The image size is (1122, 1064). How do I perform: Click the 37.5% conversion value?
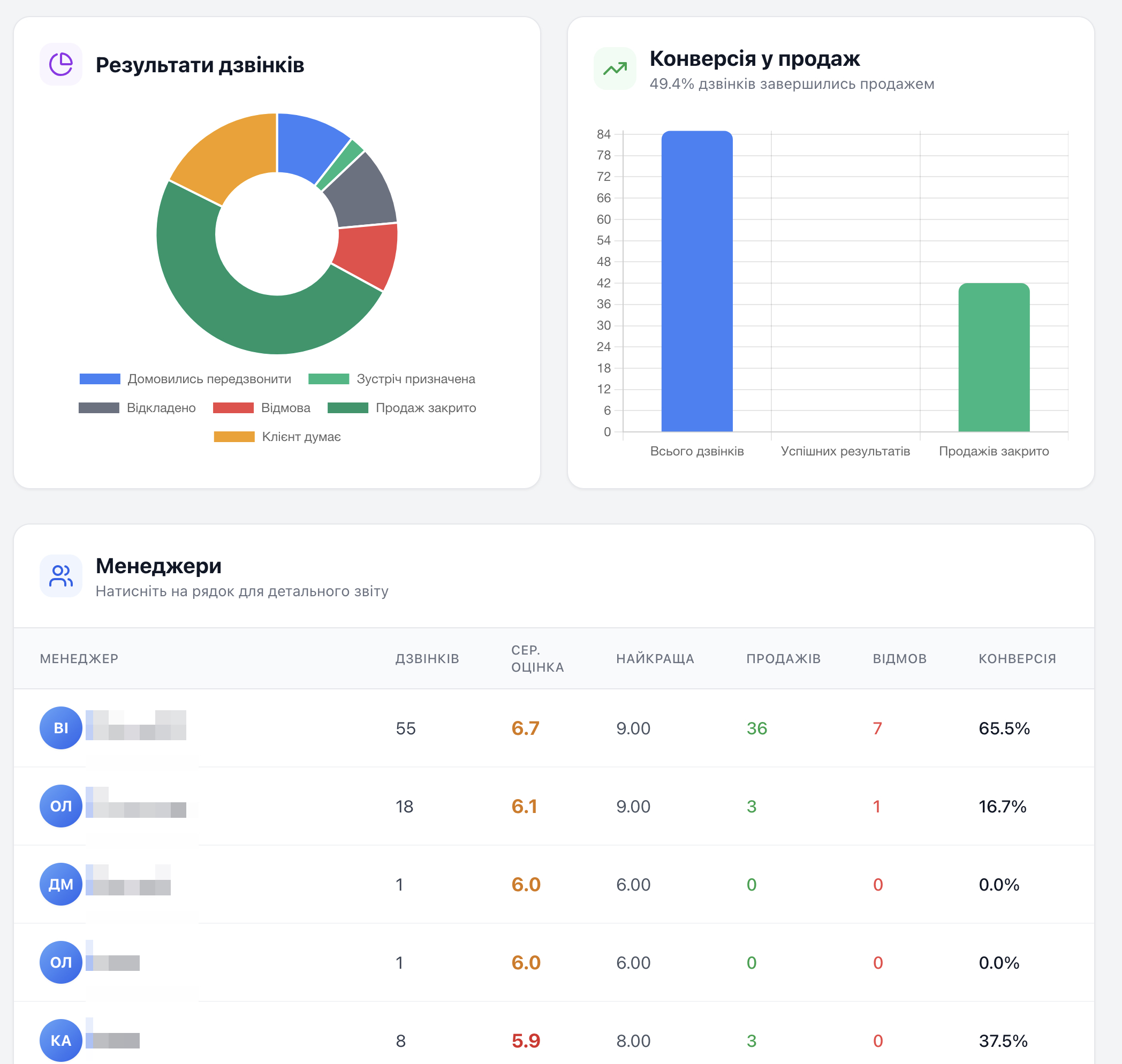[x=1003, y=1041]
